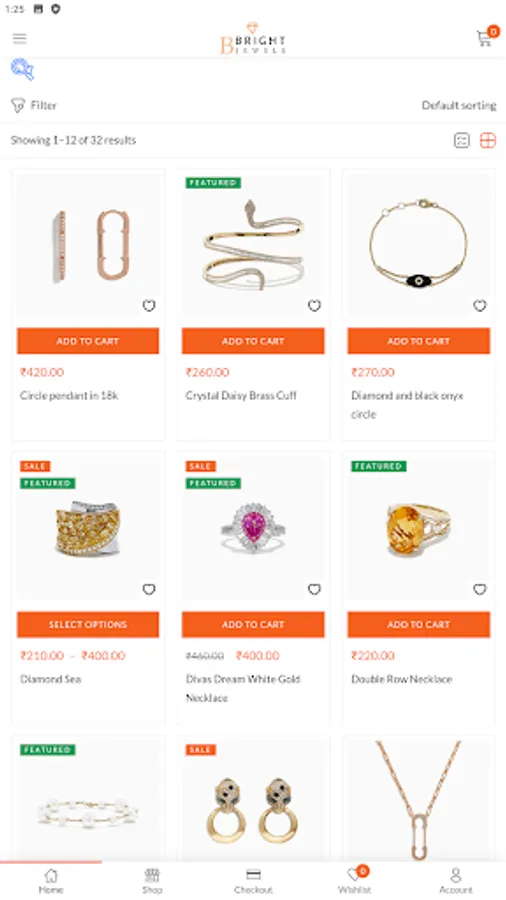
Task: Toggle wishlist heart on Crystal Daisy Brass Cuff
Action: pos(314,306)
